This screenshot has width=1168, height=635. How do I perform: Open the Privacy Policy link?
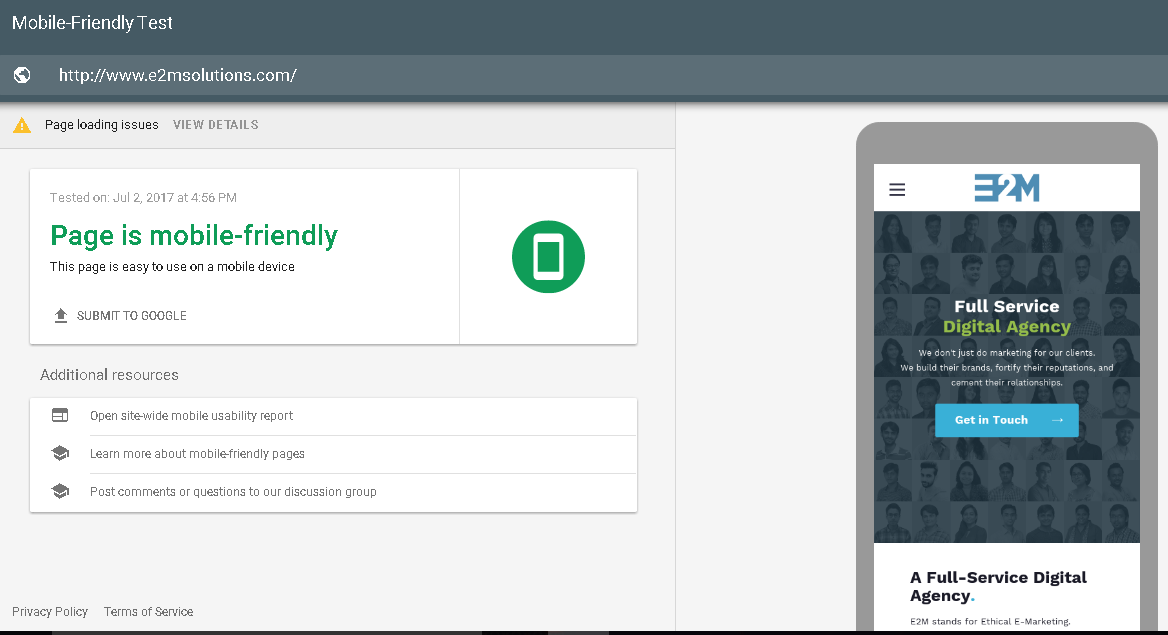click(50, 611)
